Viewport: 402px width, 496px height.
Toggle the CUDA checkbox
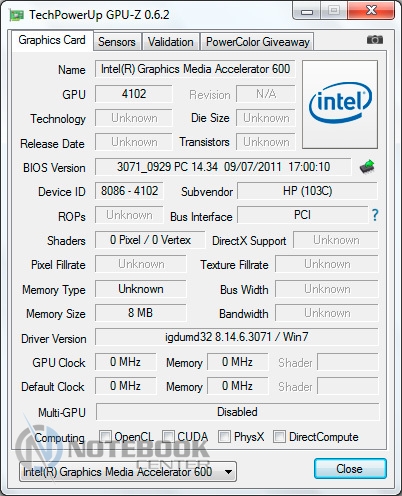click(x=168, y=436)
